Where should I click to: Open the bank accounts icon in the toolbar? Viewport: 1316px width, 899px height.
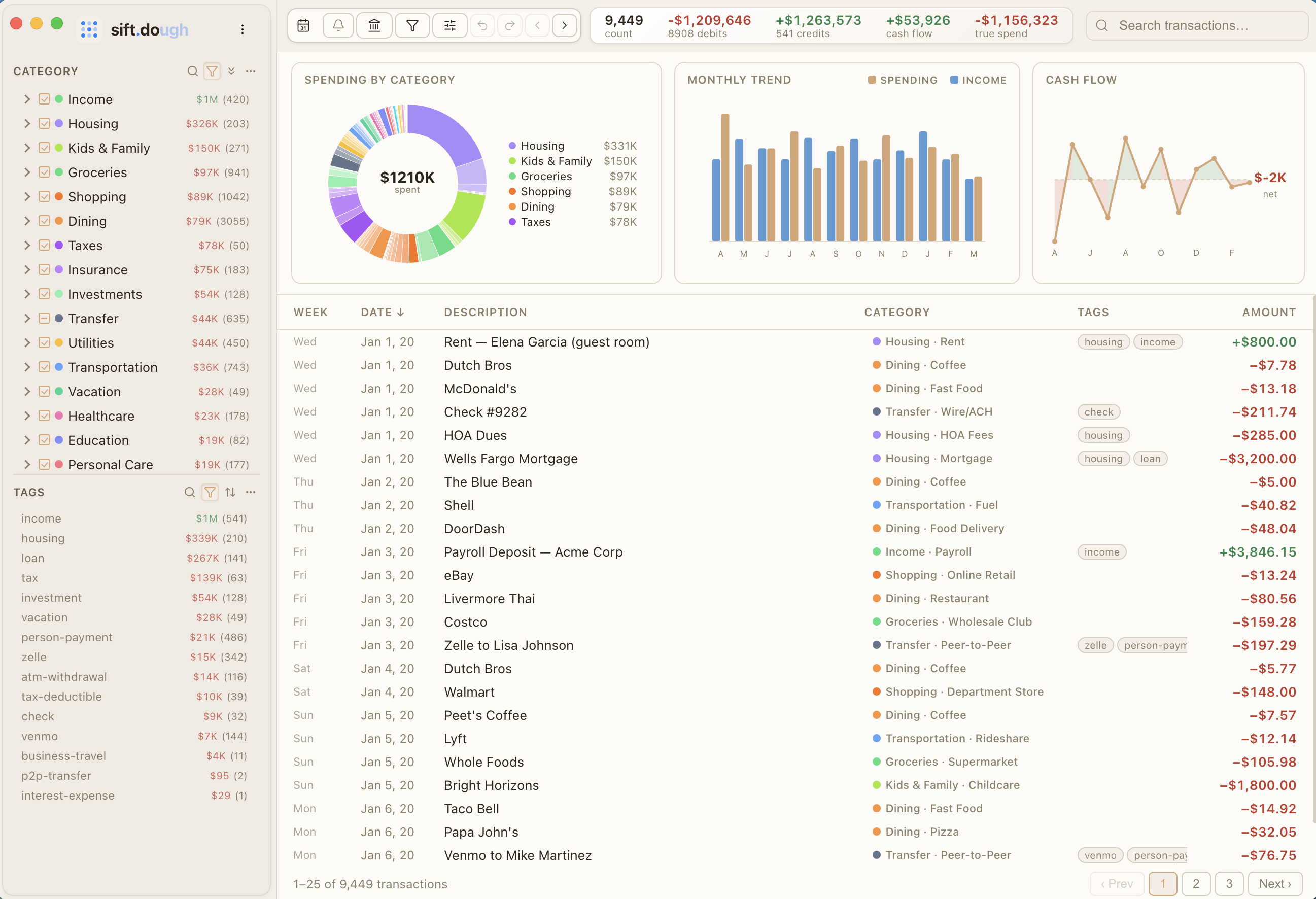click(374, 25)
